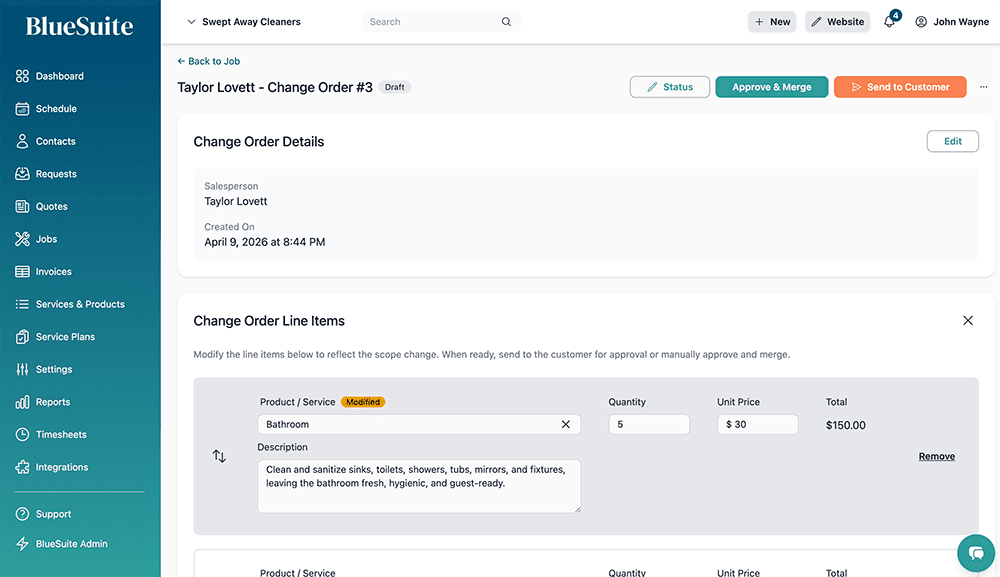Select Quotes in the sidebar
The image size is (1000, 577).
coord(52,206)
